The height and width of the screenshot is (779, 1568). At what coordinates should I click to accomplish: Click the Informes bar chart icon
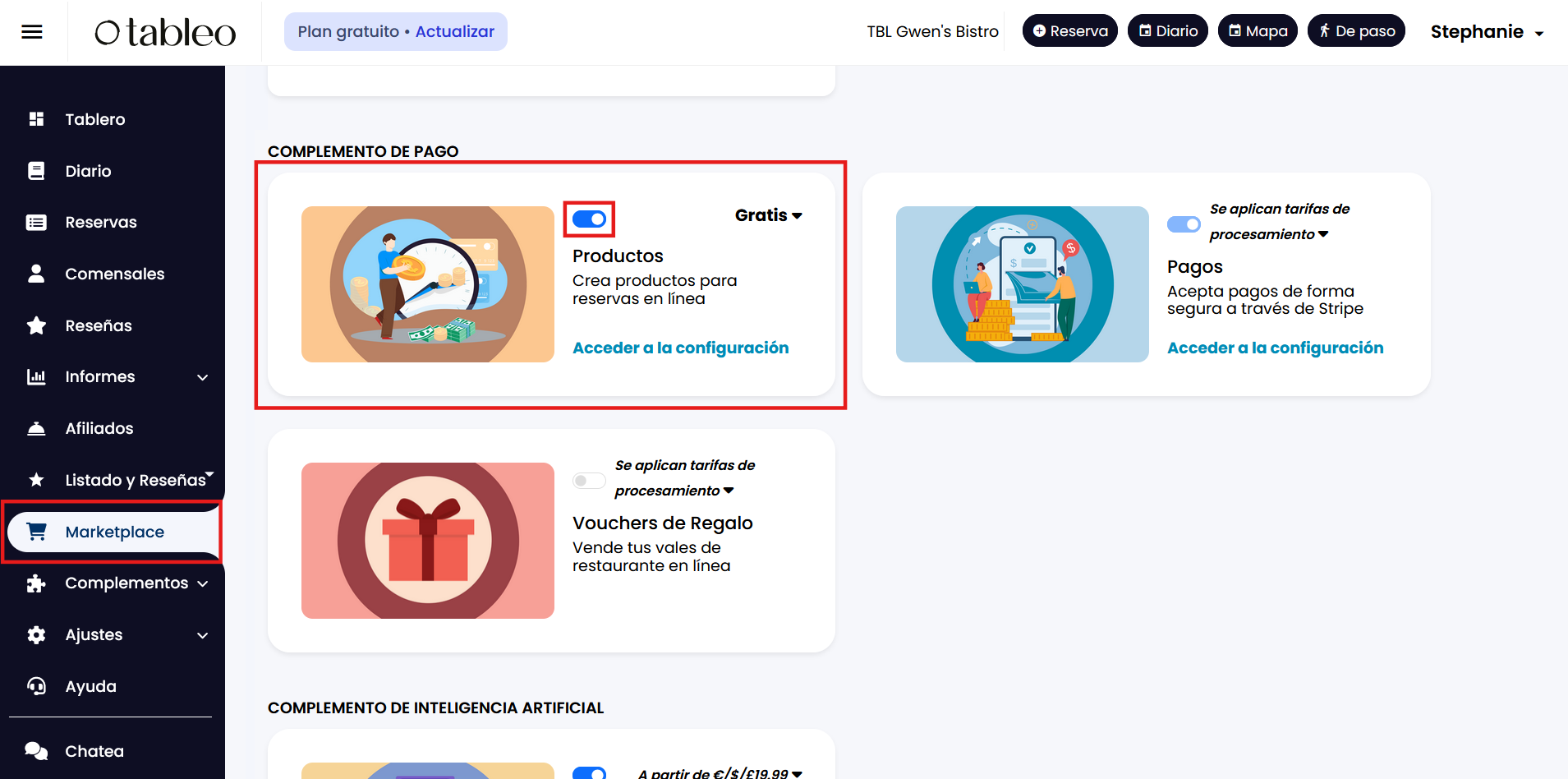(36, 376)
